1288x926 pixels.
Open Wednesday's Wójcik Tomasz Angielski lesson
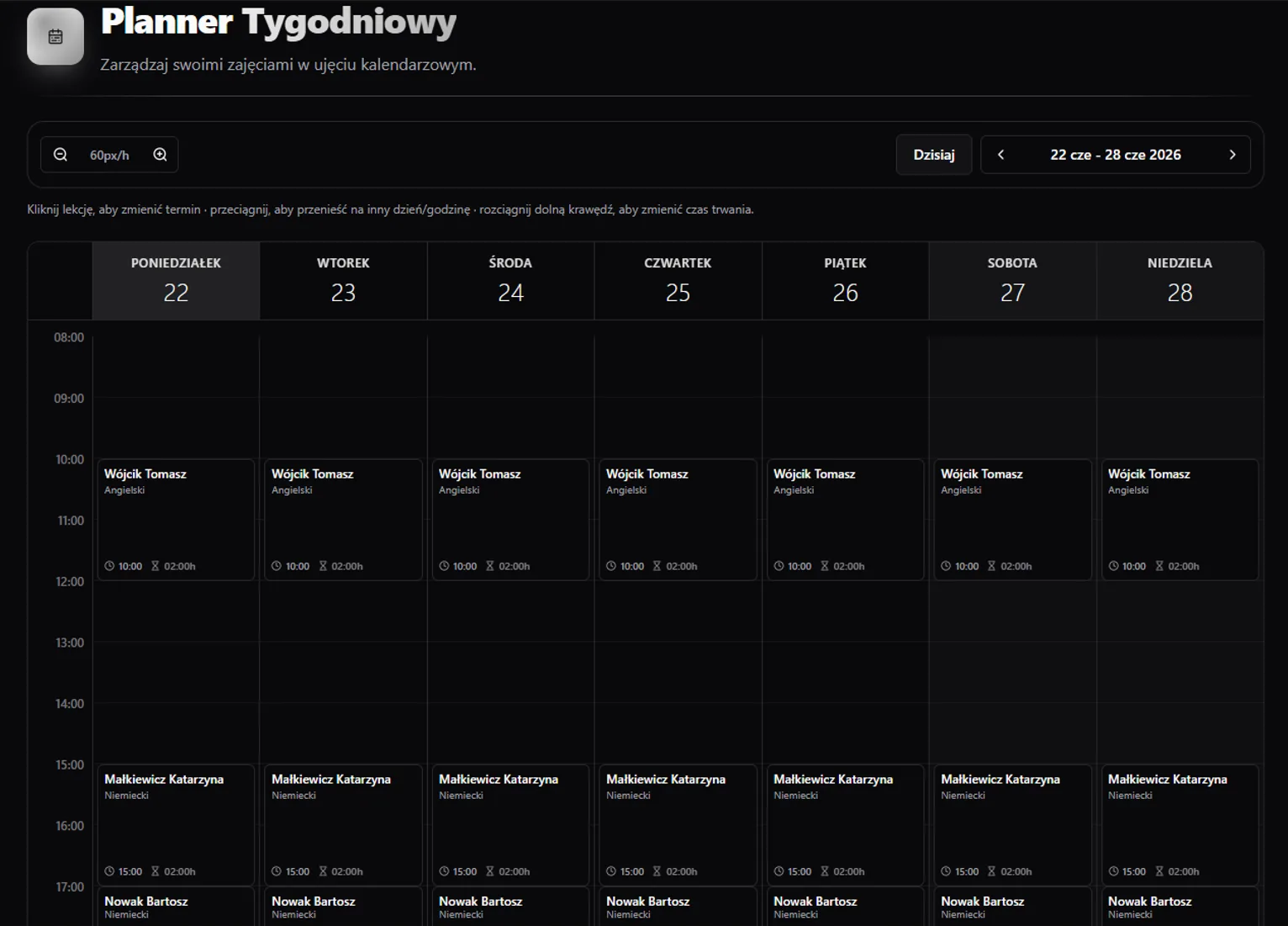click(510, 520)
